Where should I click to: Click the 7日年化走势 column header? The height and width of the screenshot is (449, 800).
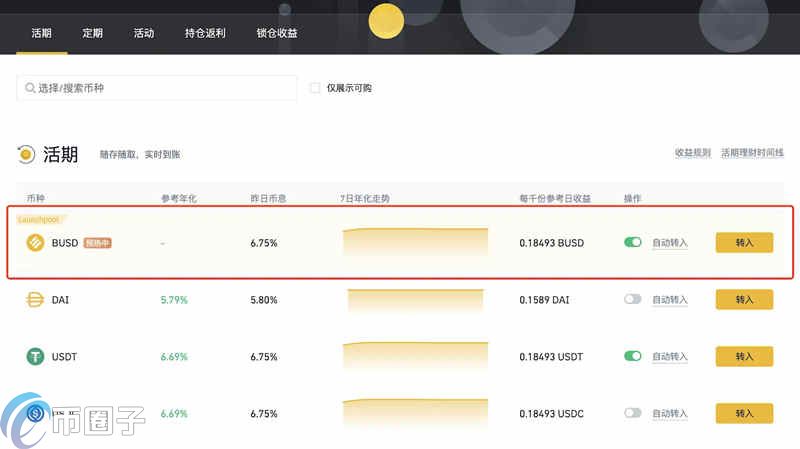point(365,198)
